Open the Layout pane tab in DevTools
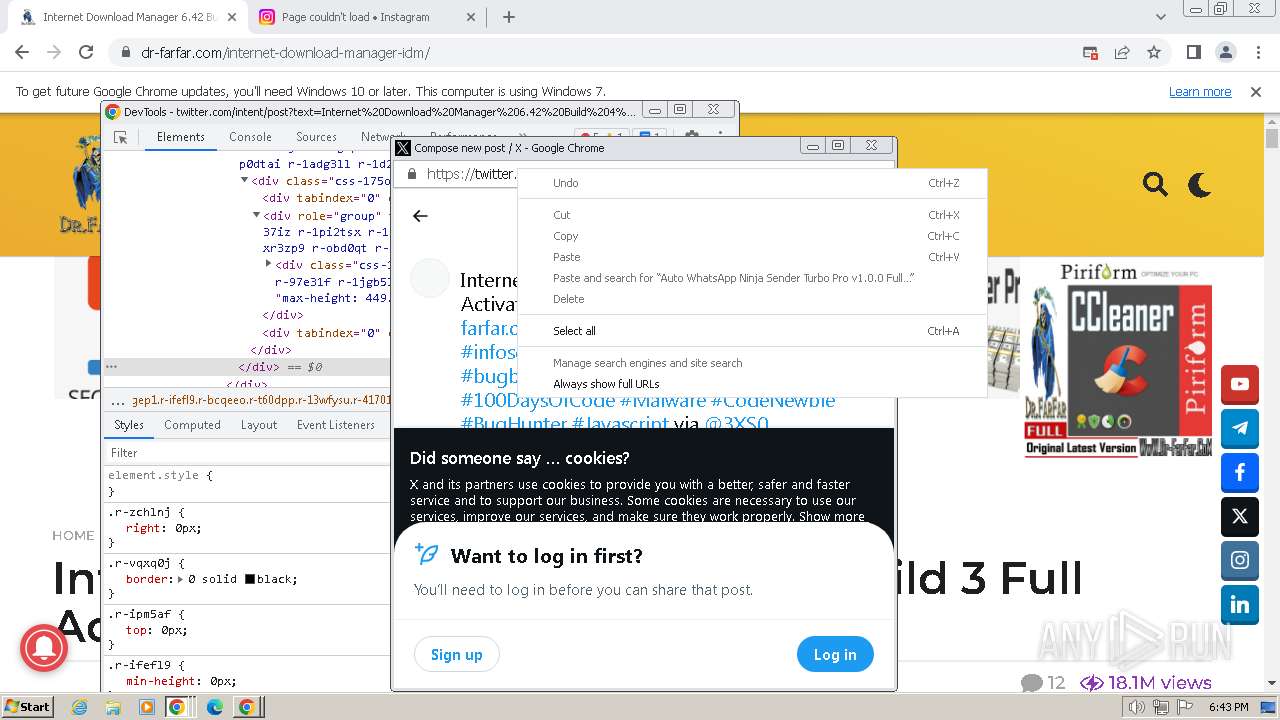The width and height of the screenshot is (1280, 720). (259, 425)
